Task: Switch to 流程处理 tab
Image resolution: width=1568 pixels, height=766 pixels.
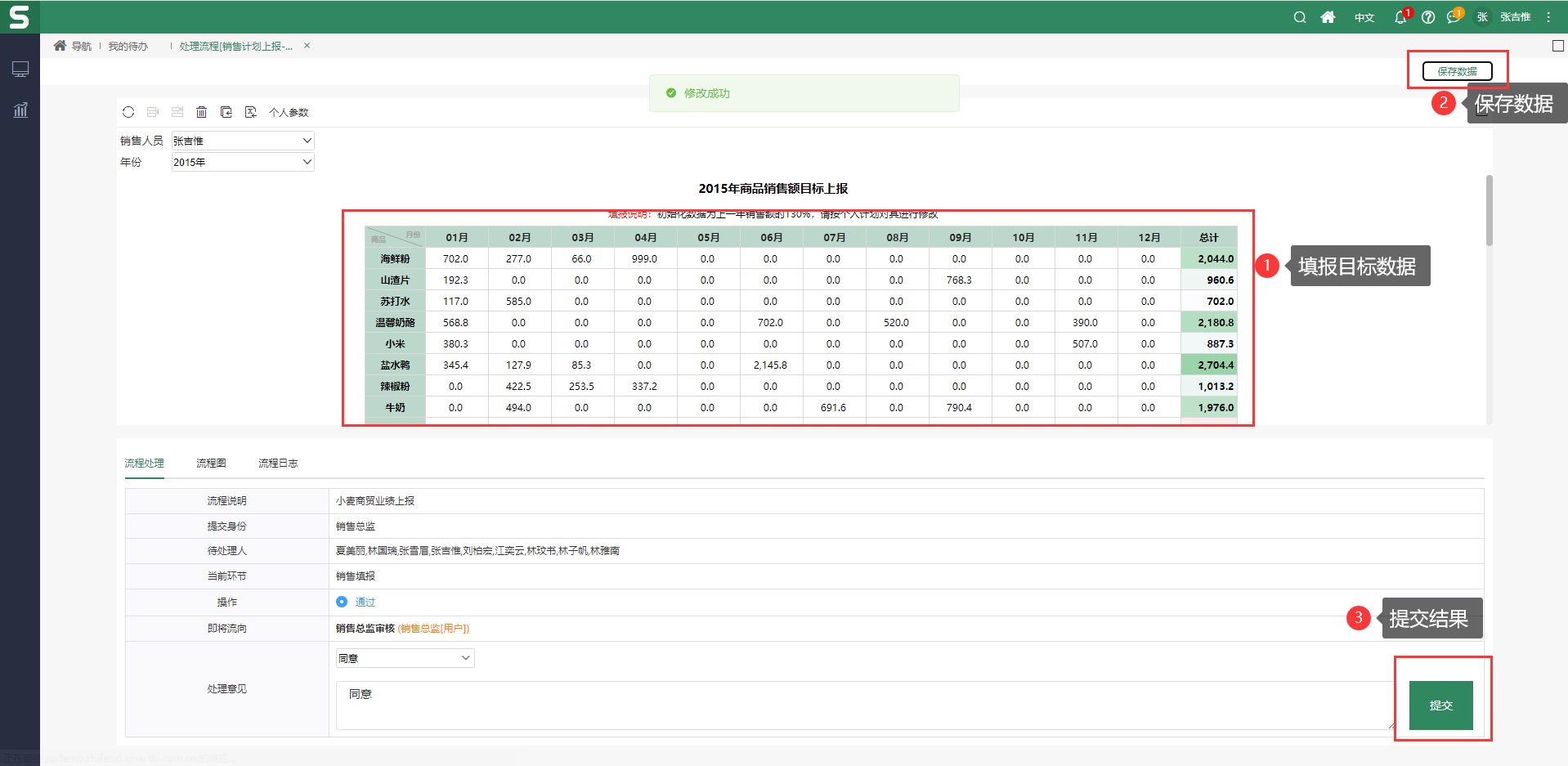Action: click(144, 463)
